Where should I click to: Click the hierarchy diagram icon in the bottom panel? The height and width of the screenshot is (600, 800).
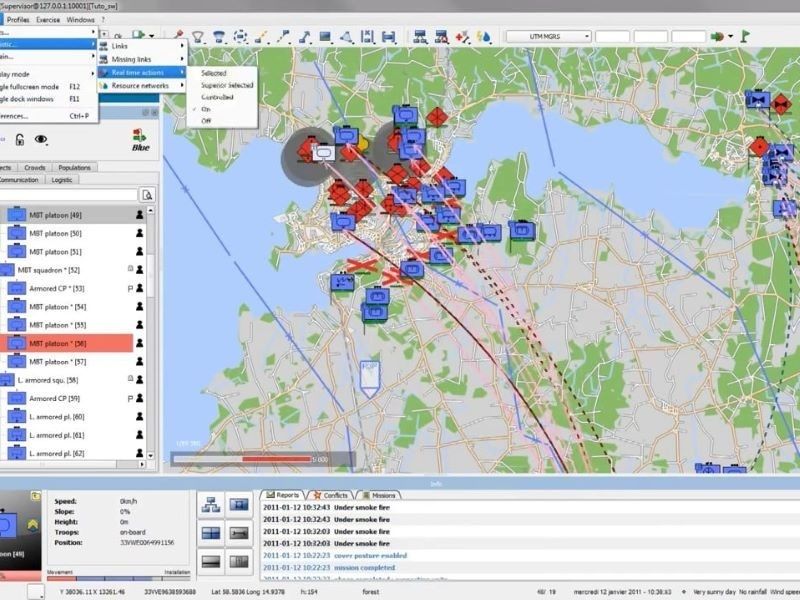tap(211, 505)
